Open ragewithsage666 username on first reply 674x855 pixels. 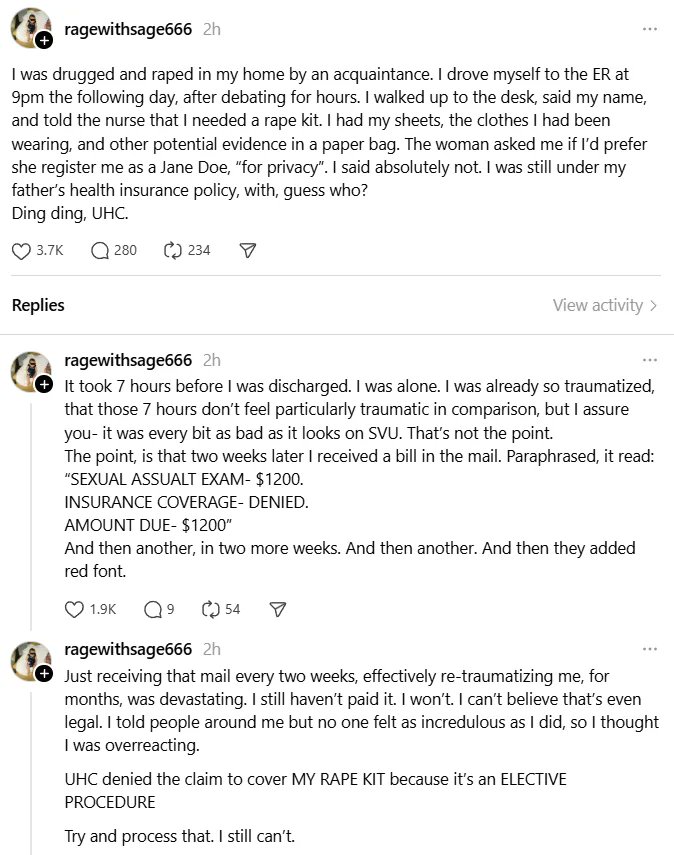[128, 360]
